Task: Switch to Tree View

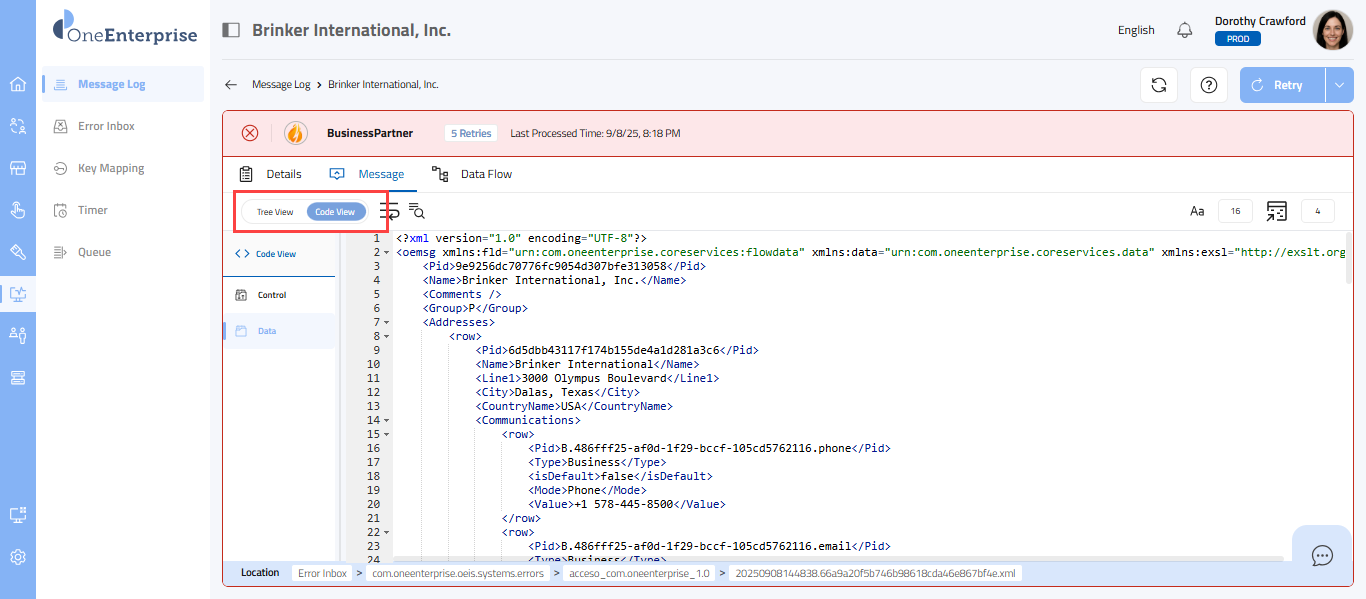Action: [x=275, y=212]
